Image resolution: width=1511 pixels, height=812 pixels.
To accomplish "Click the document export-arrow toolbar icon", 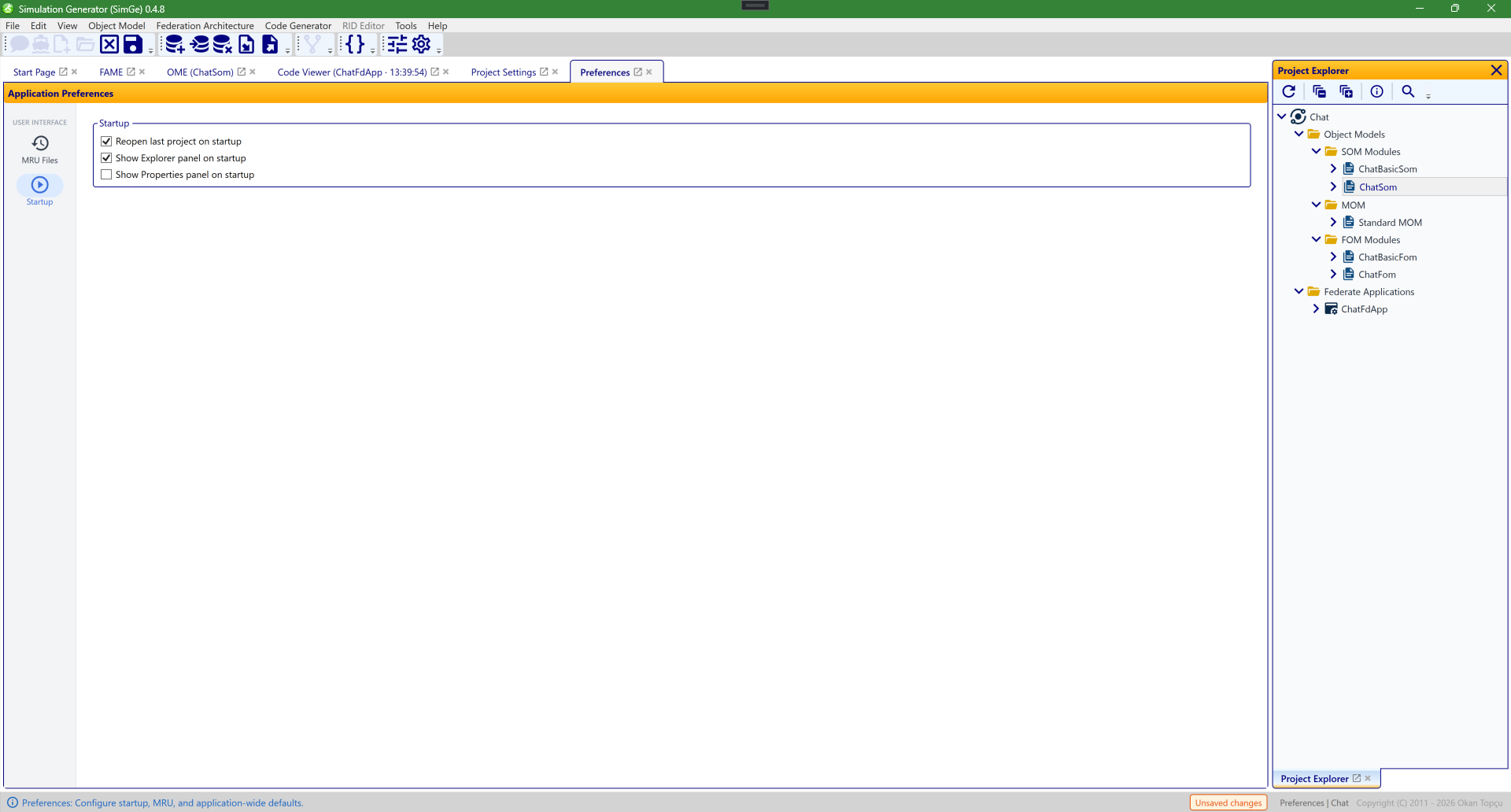I will (x=270, y=44).
